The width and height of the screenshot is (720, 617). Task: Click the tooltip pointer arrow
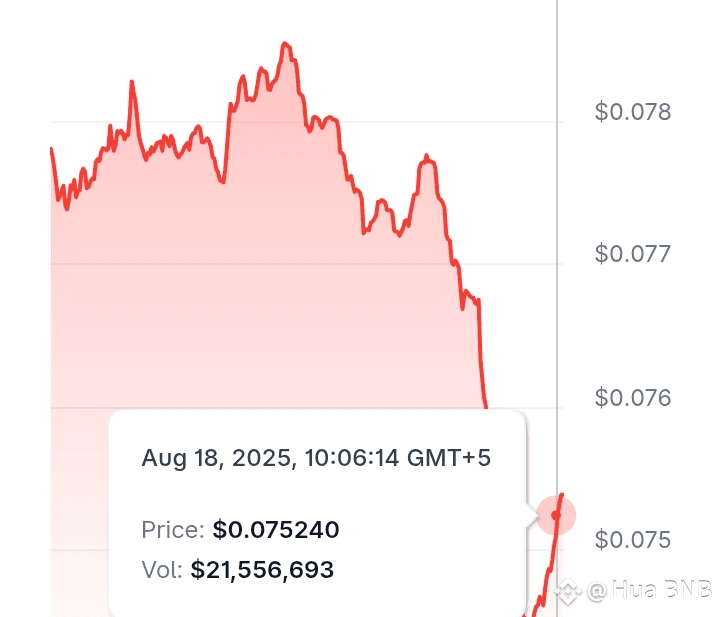point(533,515)
